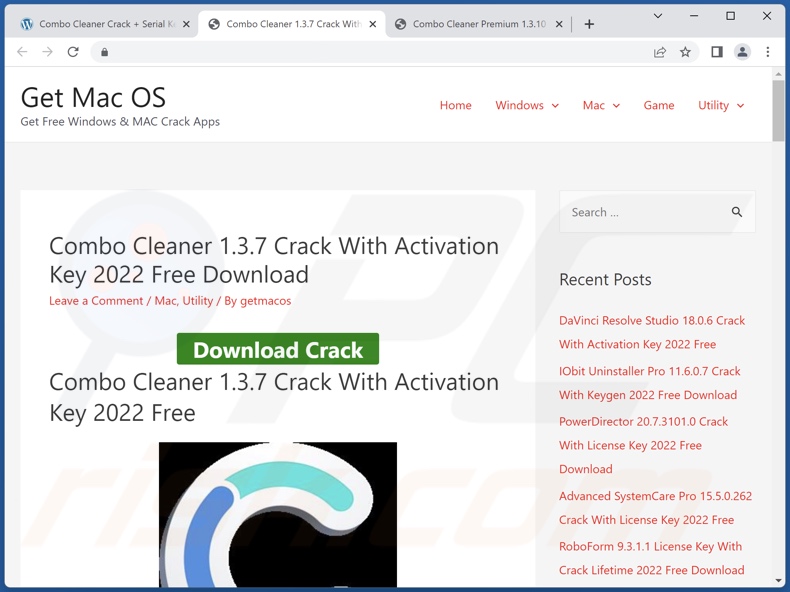790x592 pixels.
Task: Close the Combo Cleaner 1.3.7 Crack tab
Action: [x=372, y=24]
